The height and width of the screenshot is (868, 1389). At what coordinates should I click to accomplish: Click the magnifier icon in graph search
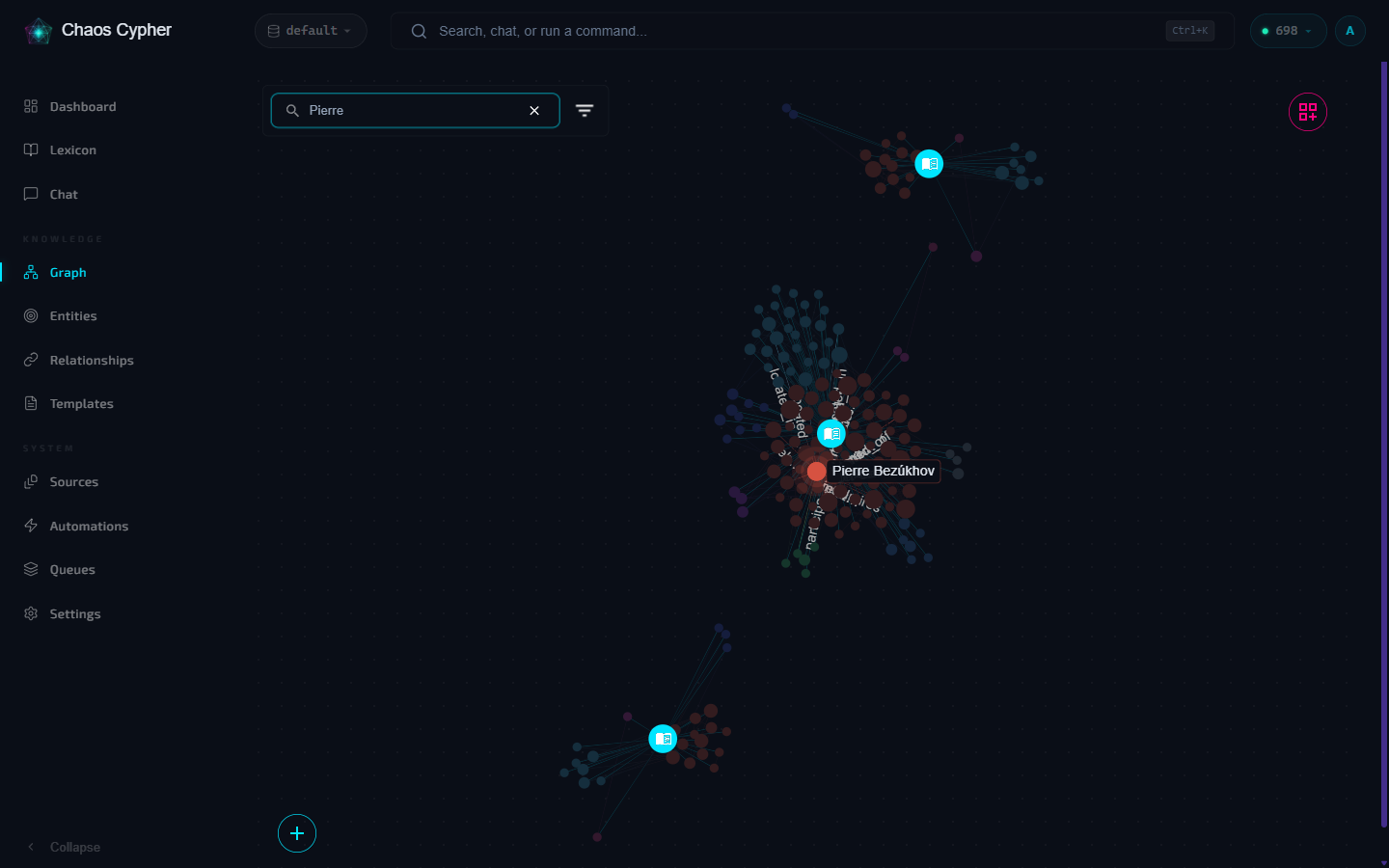click(x=292, y=111)
